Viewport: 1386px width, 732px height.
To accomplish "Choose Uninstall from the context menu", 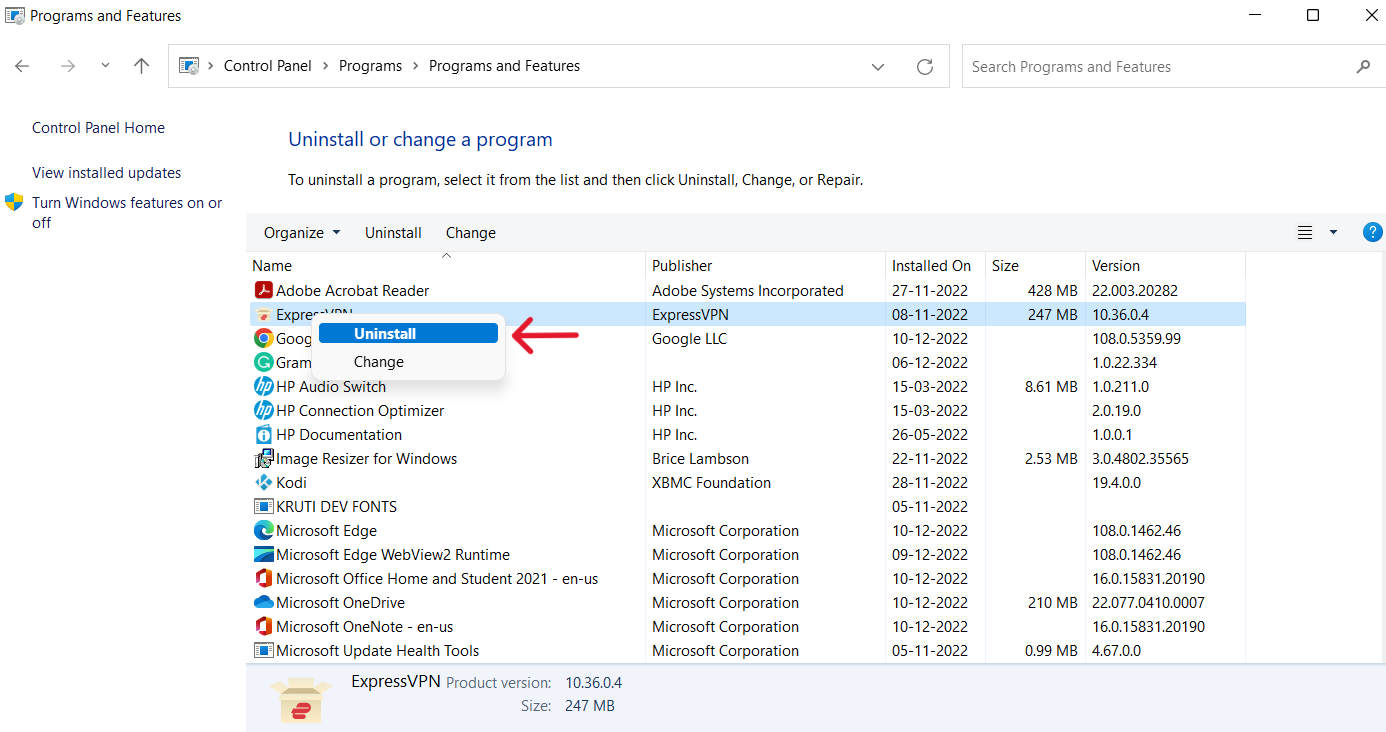I will click(x=408, y=334).
